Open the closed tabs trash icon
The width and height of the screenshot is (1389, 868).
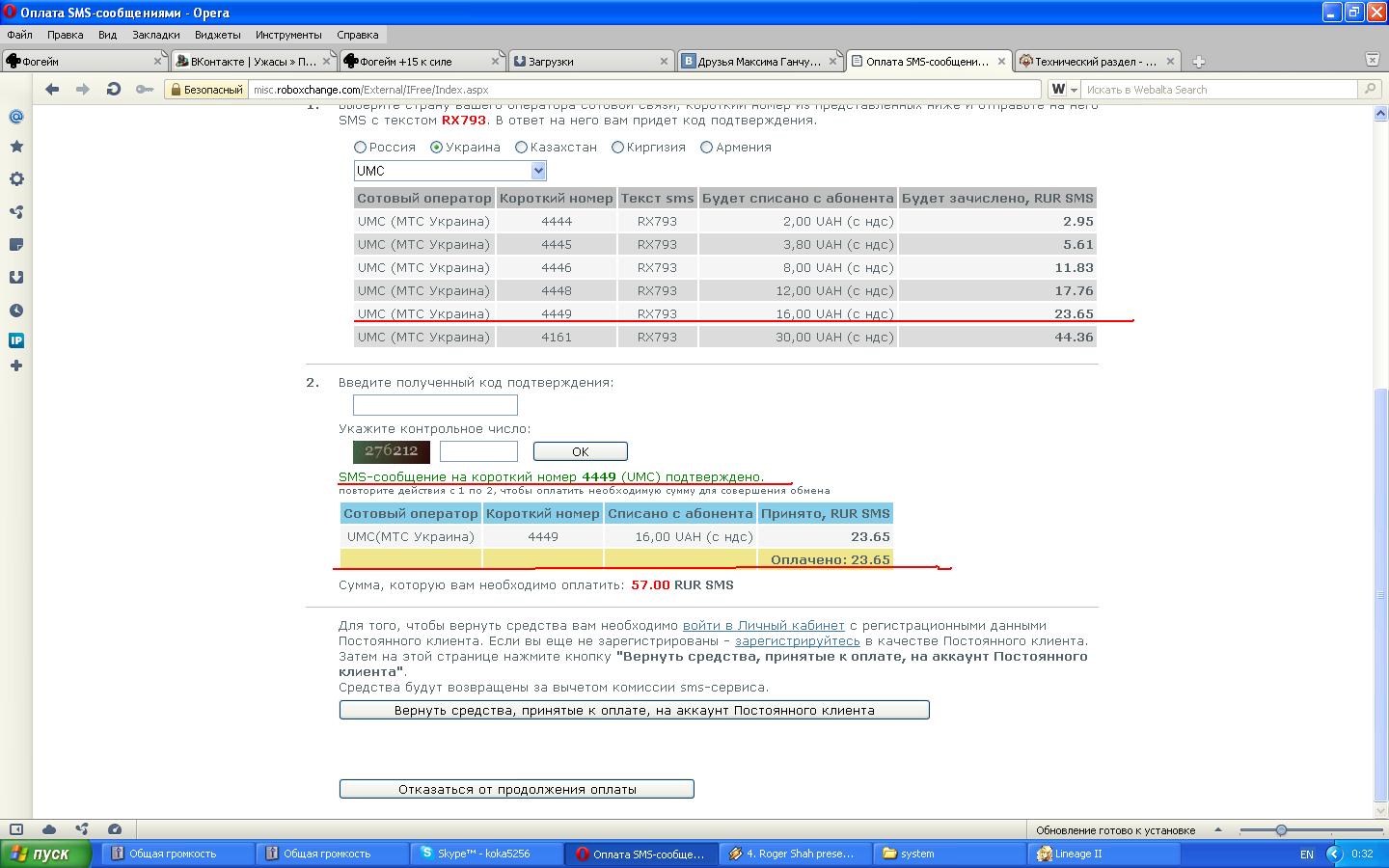1372,60
